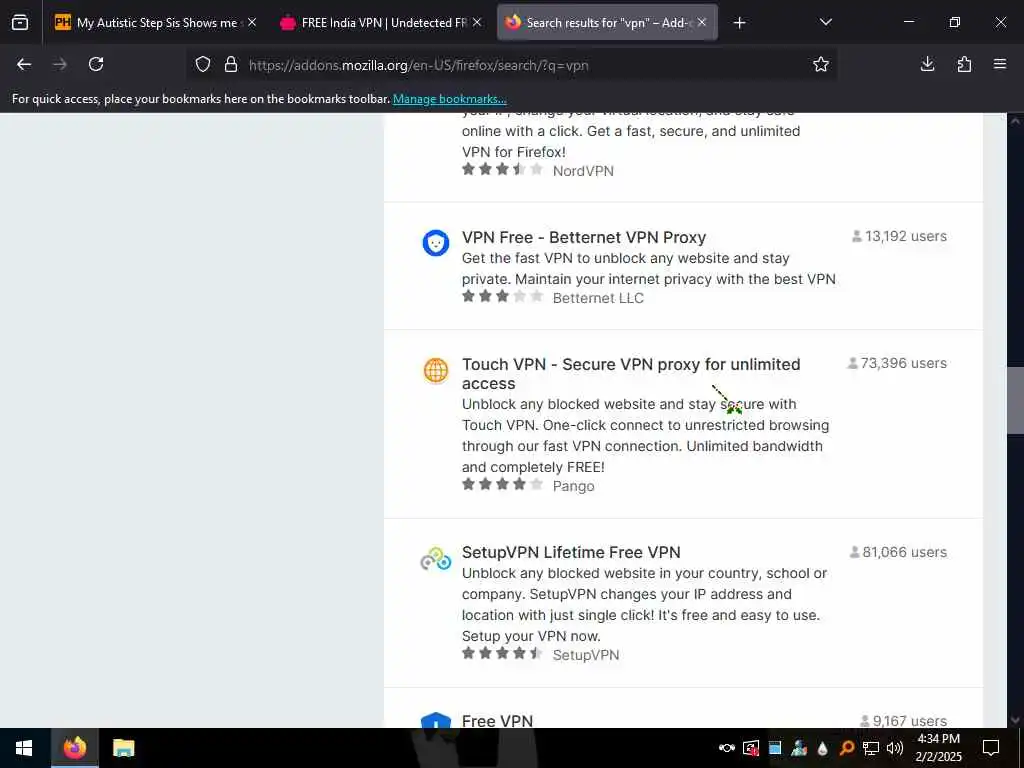
Task: Close the first browser tab
Action: coord(252,22)
